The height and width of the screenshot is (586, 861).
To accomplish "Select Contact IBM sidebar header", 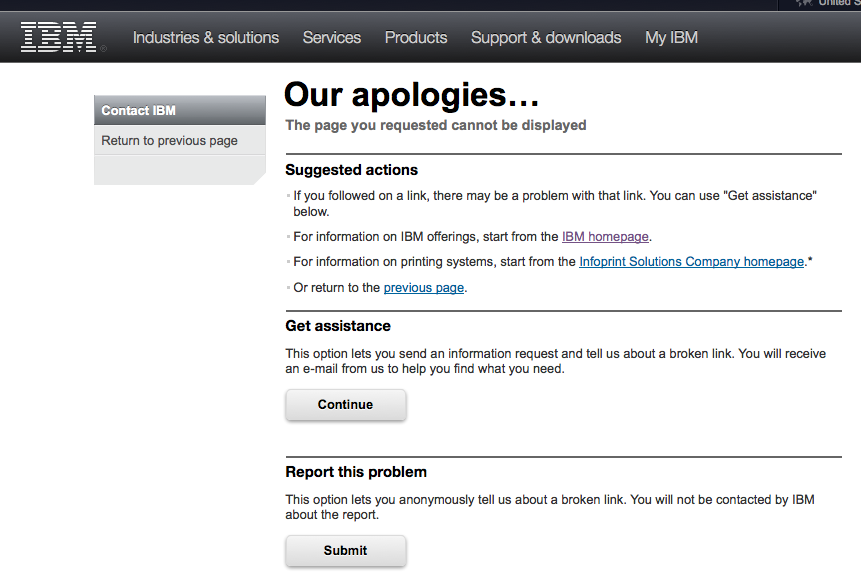I will click(180, 110).
